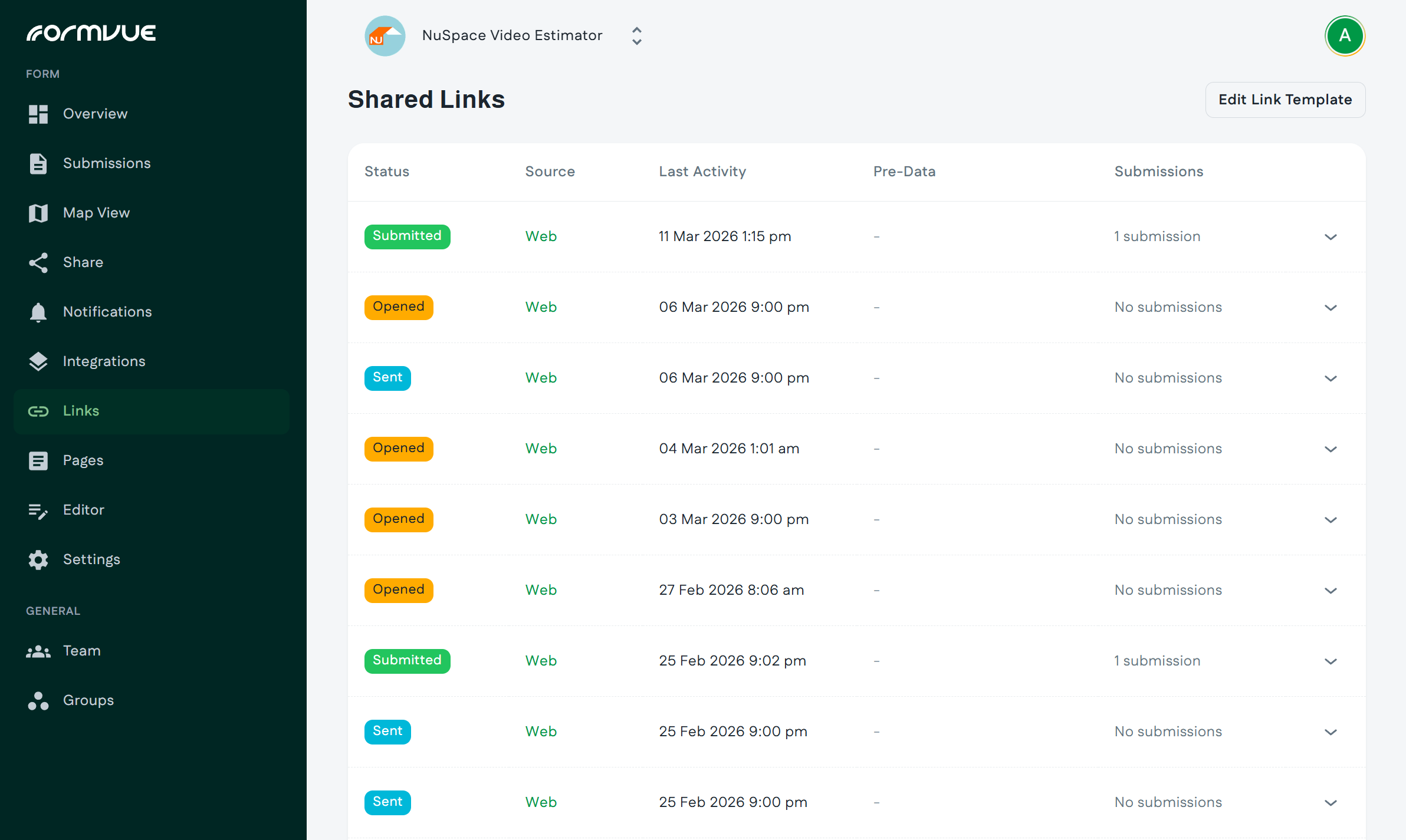
Task: Expand the 25 Feb 2026 9:02 pm row
Action: pos(1331,661)
